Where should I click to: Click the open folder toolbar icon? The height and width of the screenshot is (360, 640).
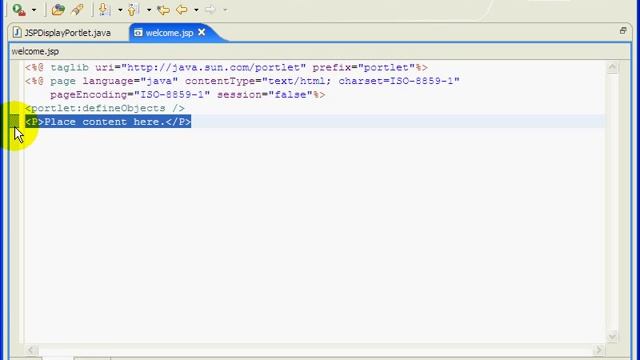(x=58, y=9)
